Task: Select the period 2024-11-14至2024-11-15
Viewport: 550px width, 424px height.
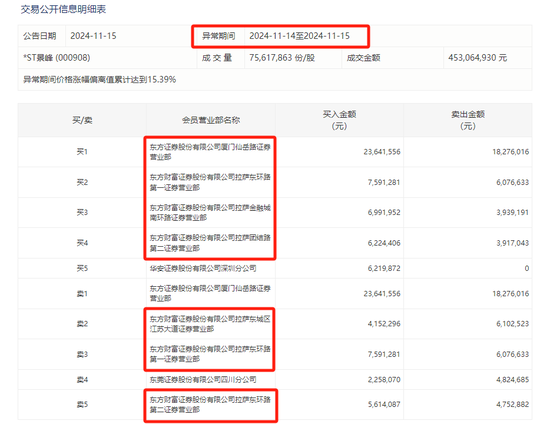Action: (300, 36)
